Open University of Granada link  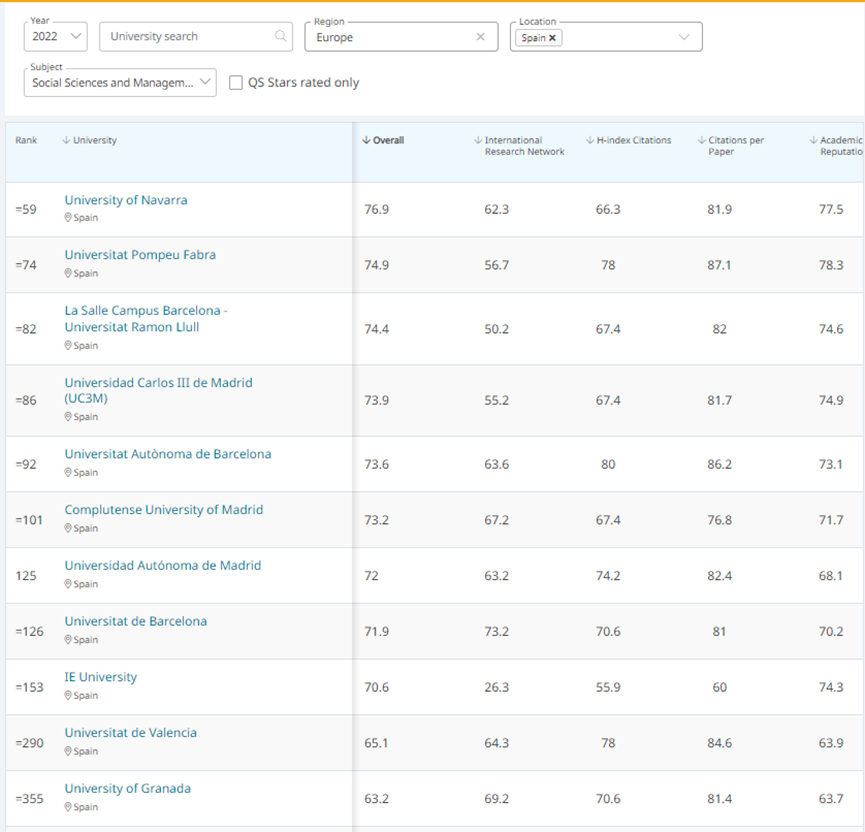[x=128, y=788]
